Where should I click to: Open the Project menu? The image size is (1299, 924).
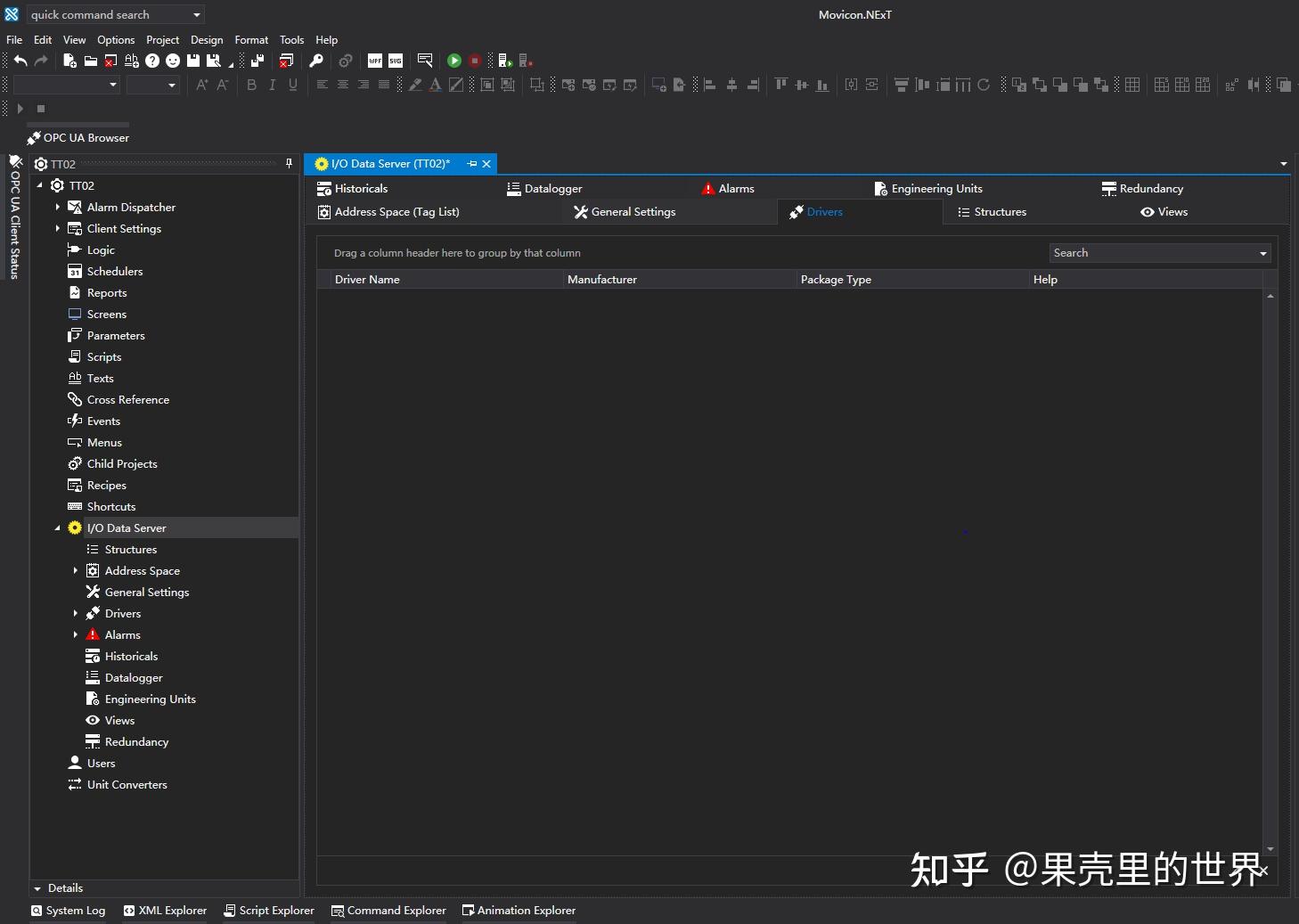(x=162, y=40)
